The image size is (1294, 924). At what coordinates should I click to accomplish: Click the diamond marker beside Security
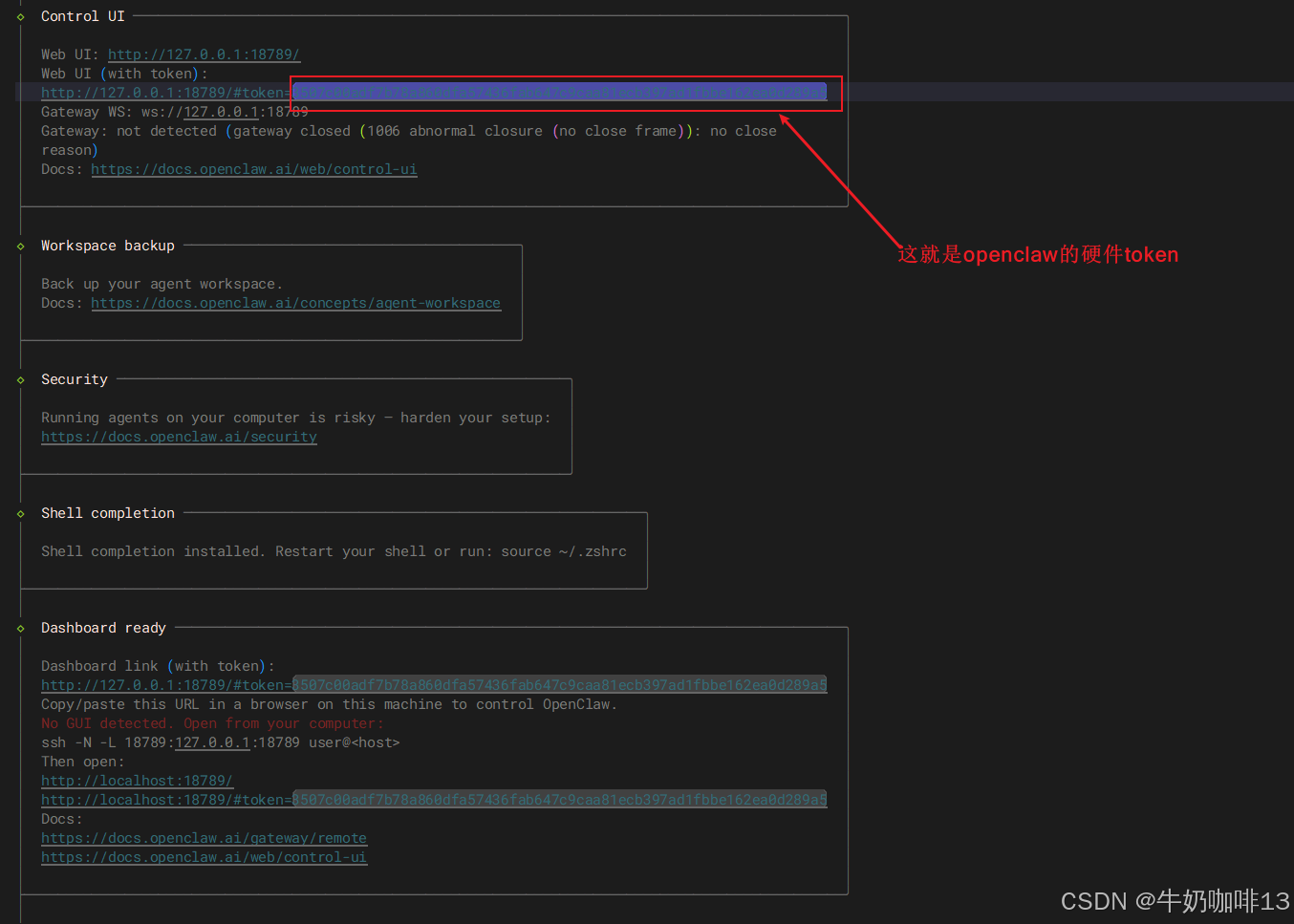(20, 379)
